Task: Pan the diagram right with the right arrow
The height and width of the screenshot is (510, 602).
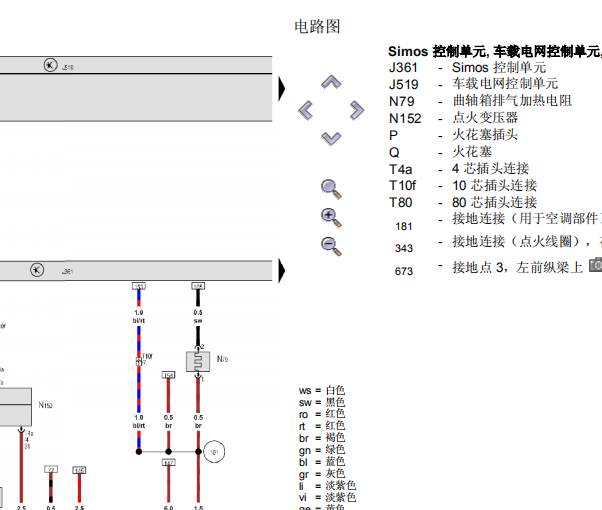Action: [x=357, y=111]
